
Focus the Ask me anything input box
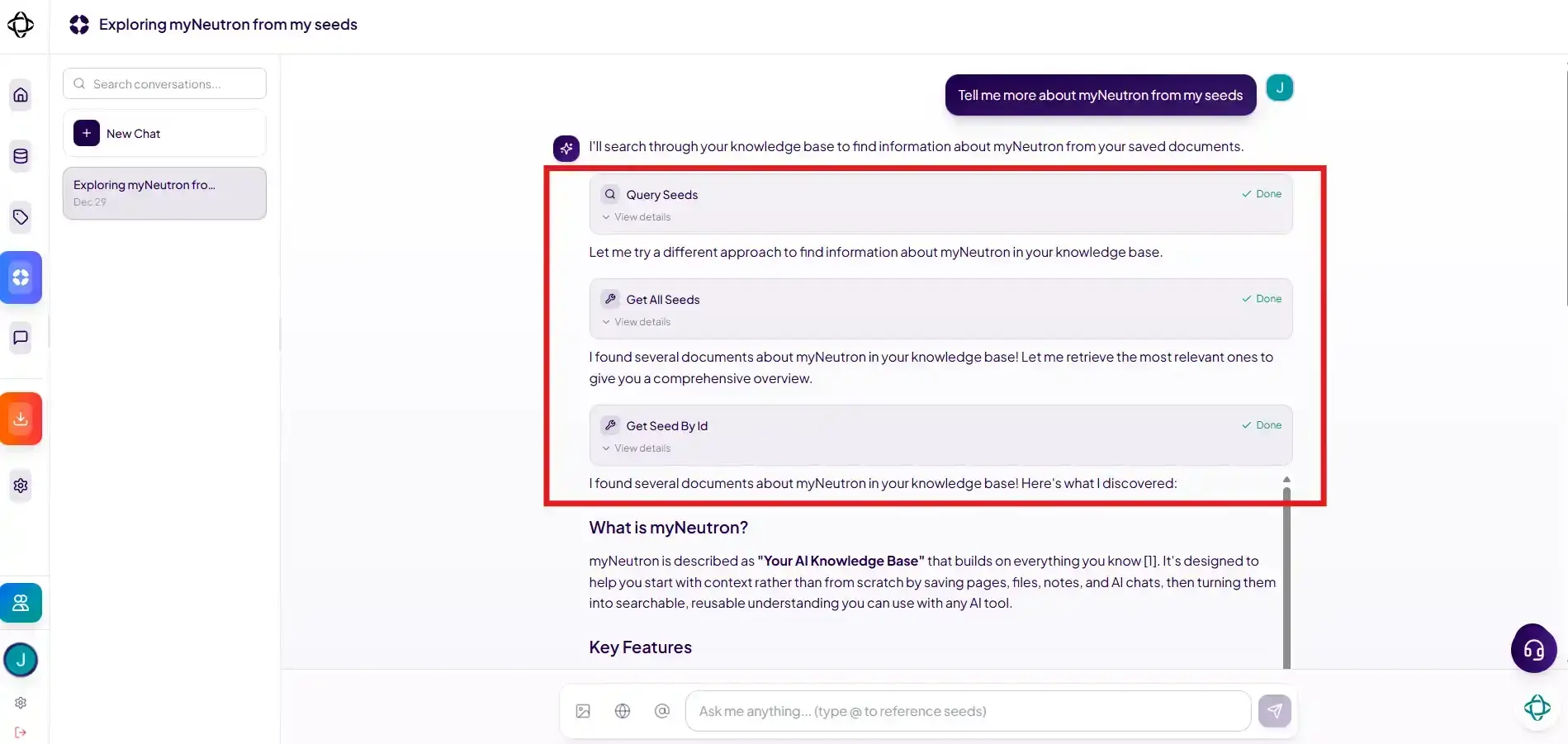point(968,711)
